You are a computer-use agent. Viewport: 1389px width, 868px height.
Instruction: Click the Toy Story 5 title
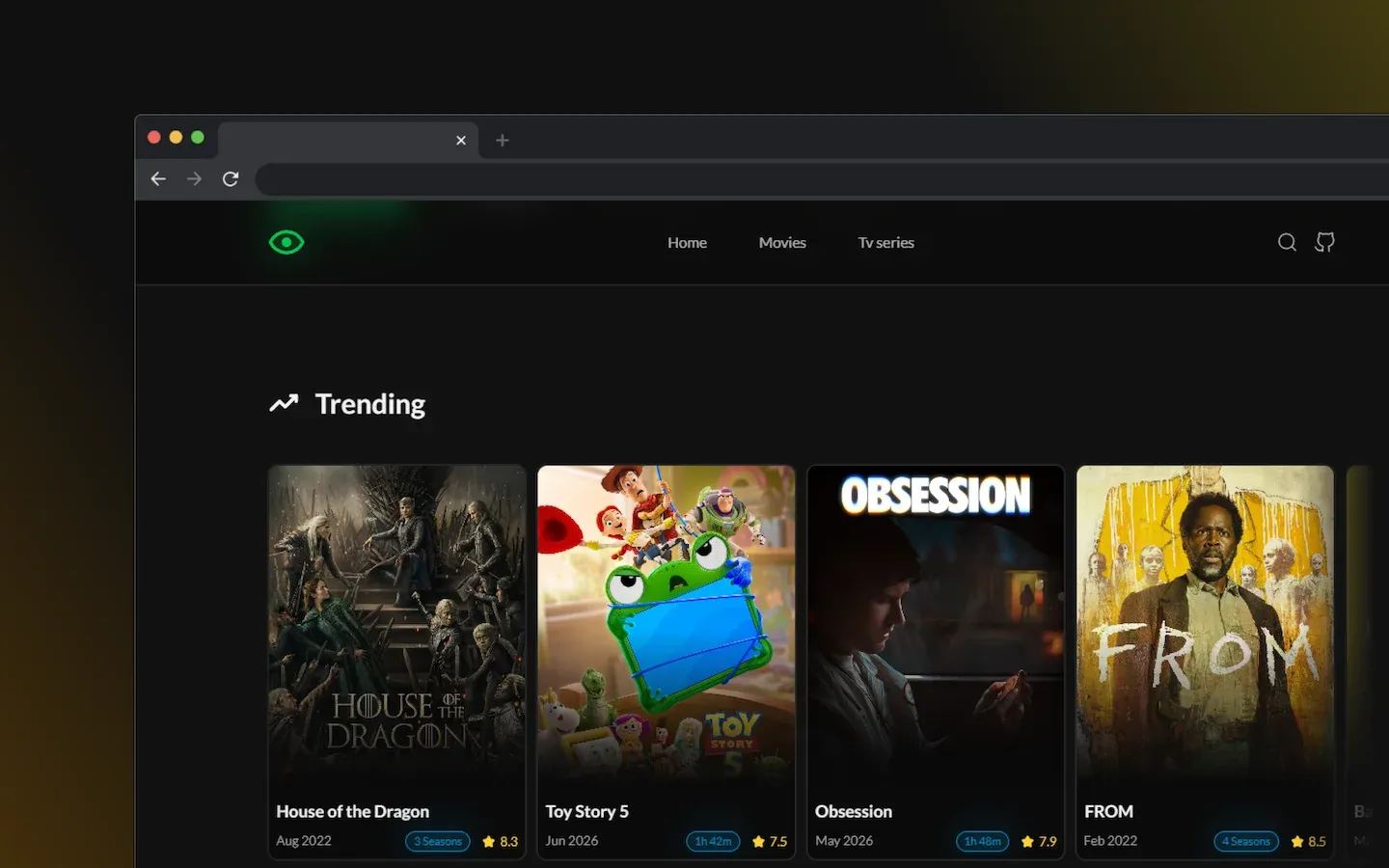[x=586, y=811]
